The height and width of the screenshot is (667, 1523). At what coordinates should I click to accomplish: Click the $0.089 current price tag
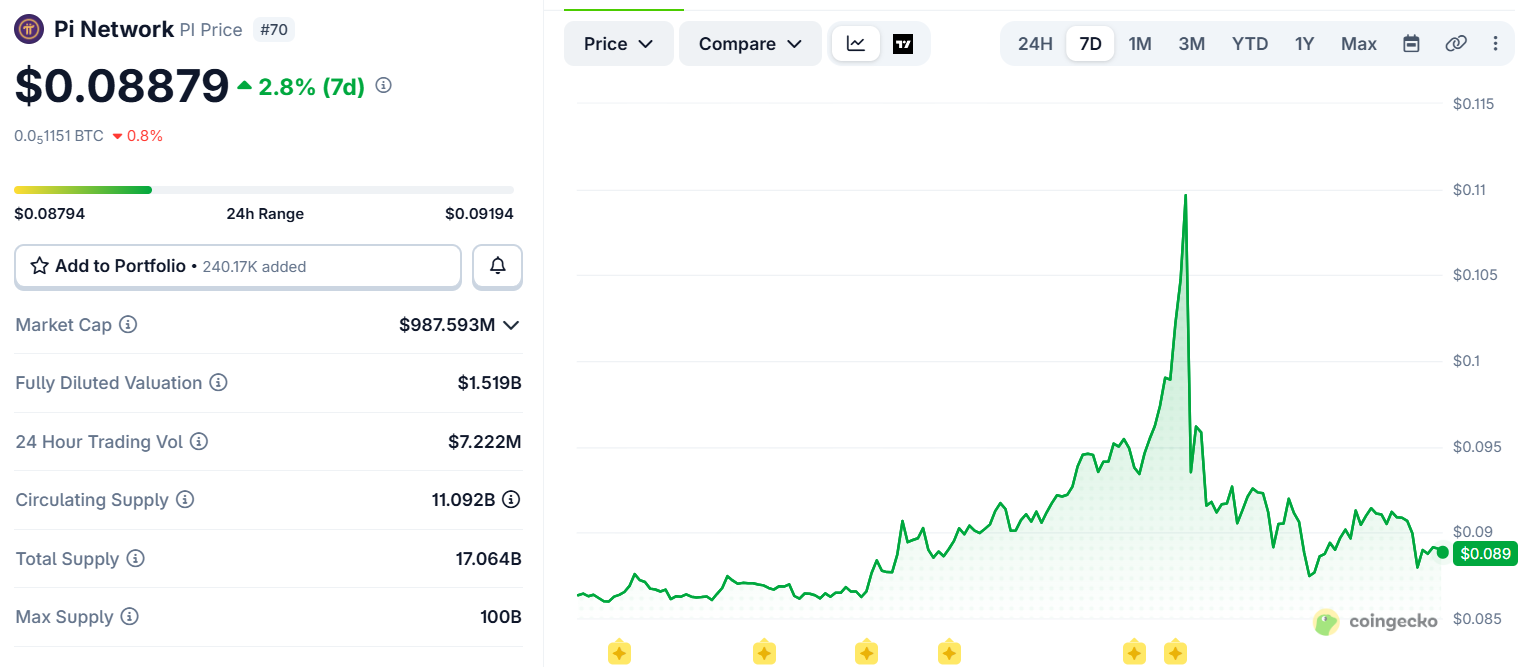[1487, 553]
